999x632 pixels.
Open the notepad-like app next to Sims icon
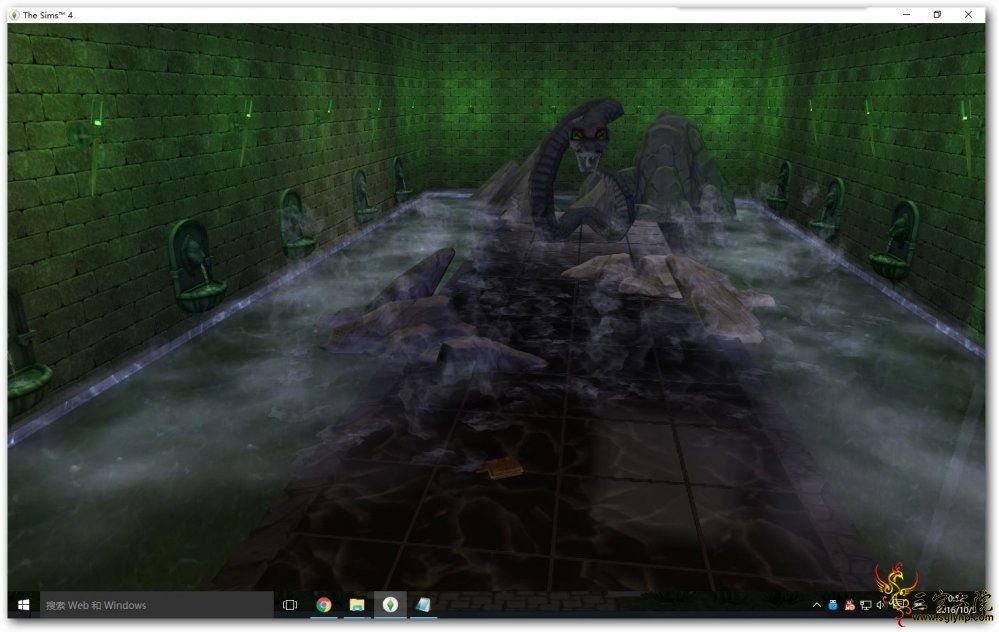click(423, 605)
